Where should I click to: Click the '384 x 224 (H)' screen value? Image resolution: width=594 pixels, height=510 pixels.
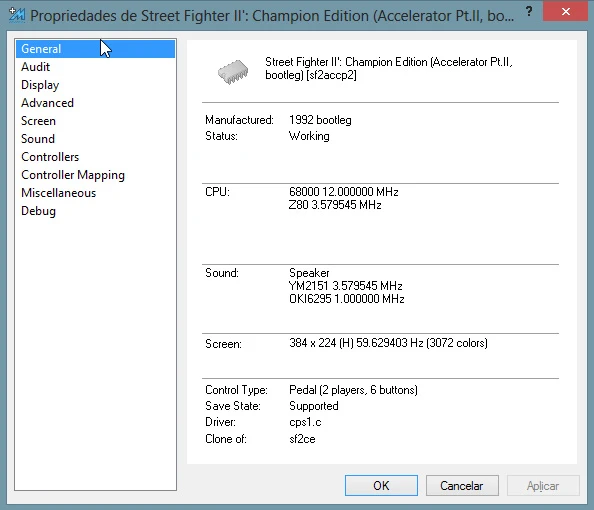pos(321,343)
